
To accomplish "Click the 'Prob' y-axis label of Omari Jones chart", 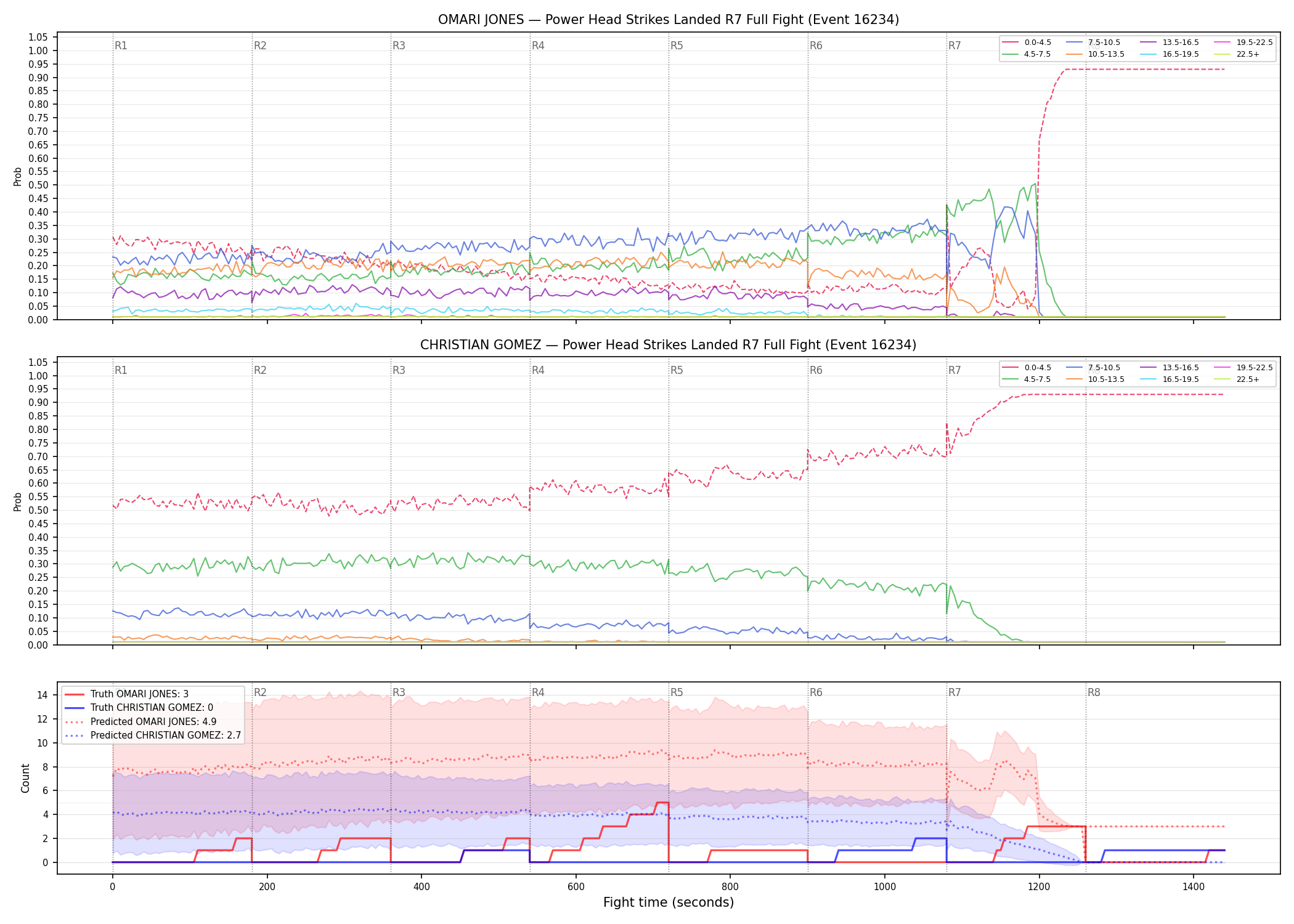I will pyautogui.click(x=18, y=177).
